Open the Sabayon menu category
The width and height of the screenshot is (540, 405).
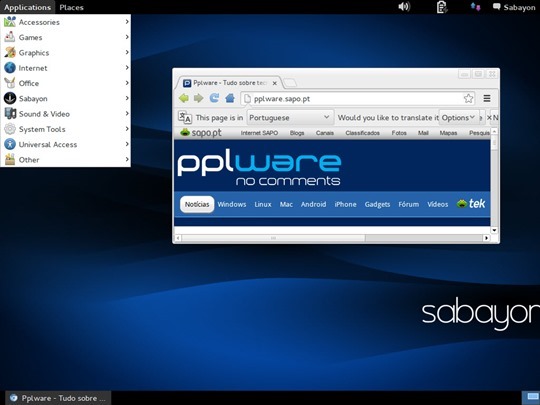pyautogui.click(x=65, y=98)
